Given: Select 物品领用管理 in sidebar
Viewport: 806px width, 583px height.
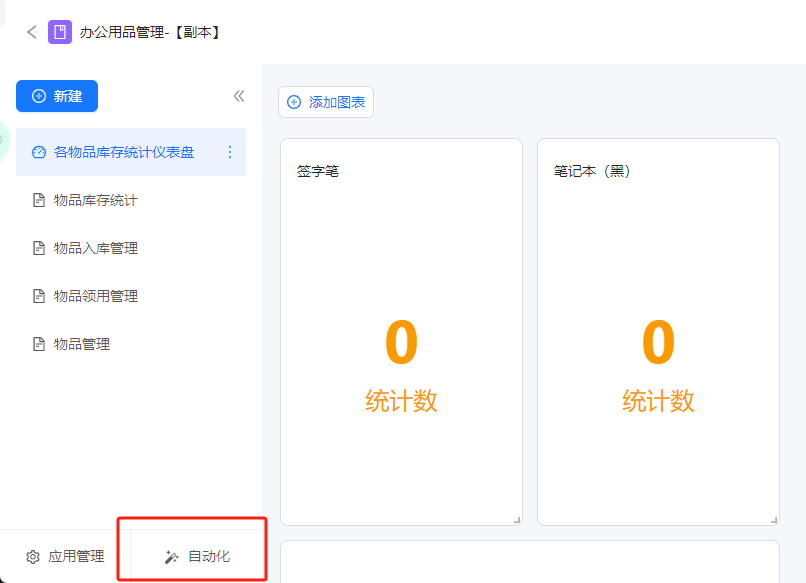Looking at the screenshot, I should click(x=131, y=296).
